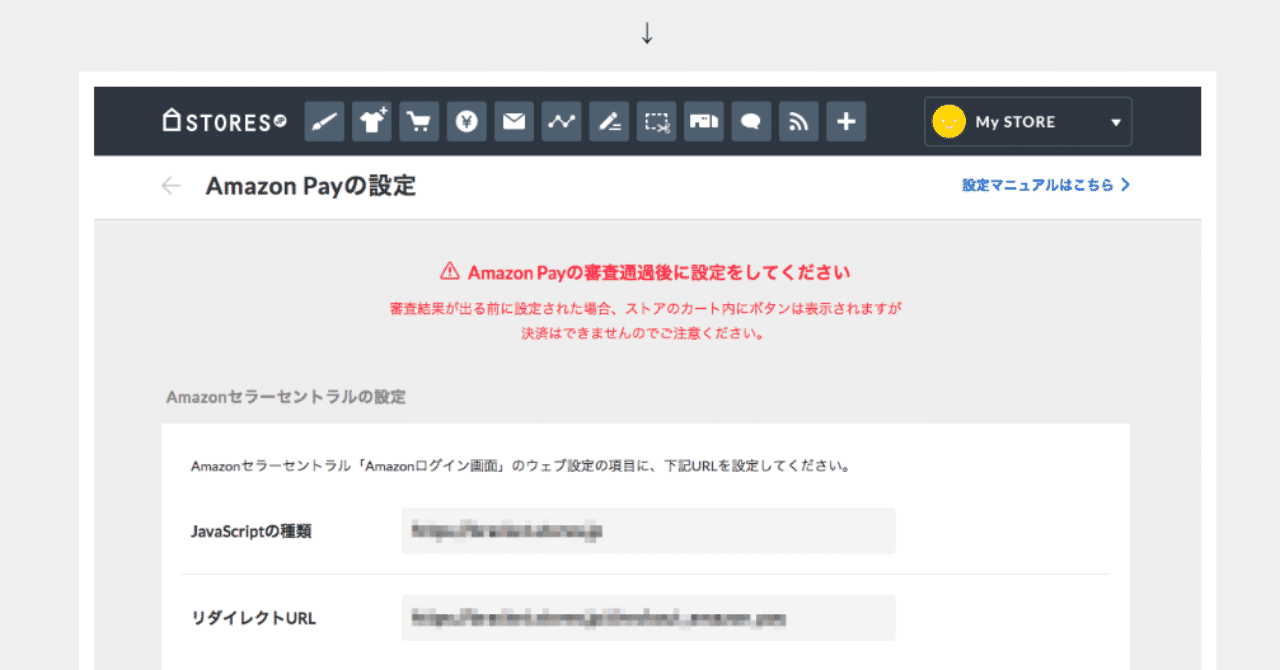
Task: Open the plus add-on features icon
Action: (x=846, y=121)
